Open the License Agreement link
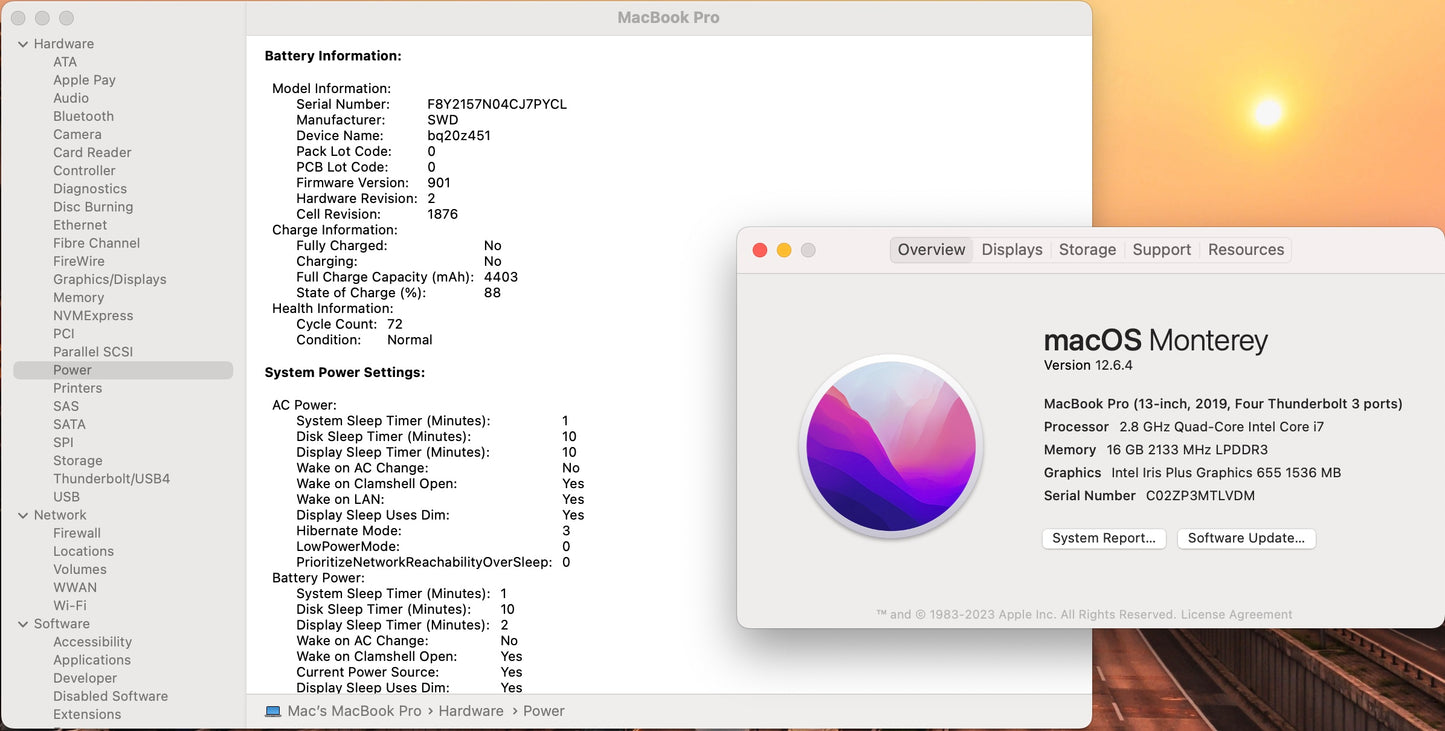This screenshot has width=1445, height=731. point(1236,615)
